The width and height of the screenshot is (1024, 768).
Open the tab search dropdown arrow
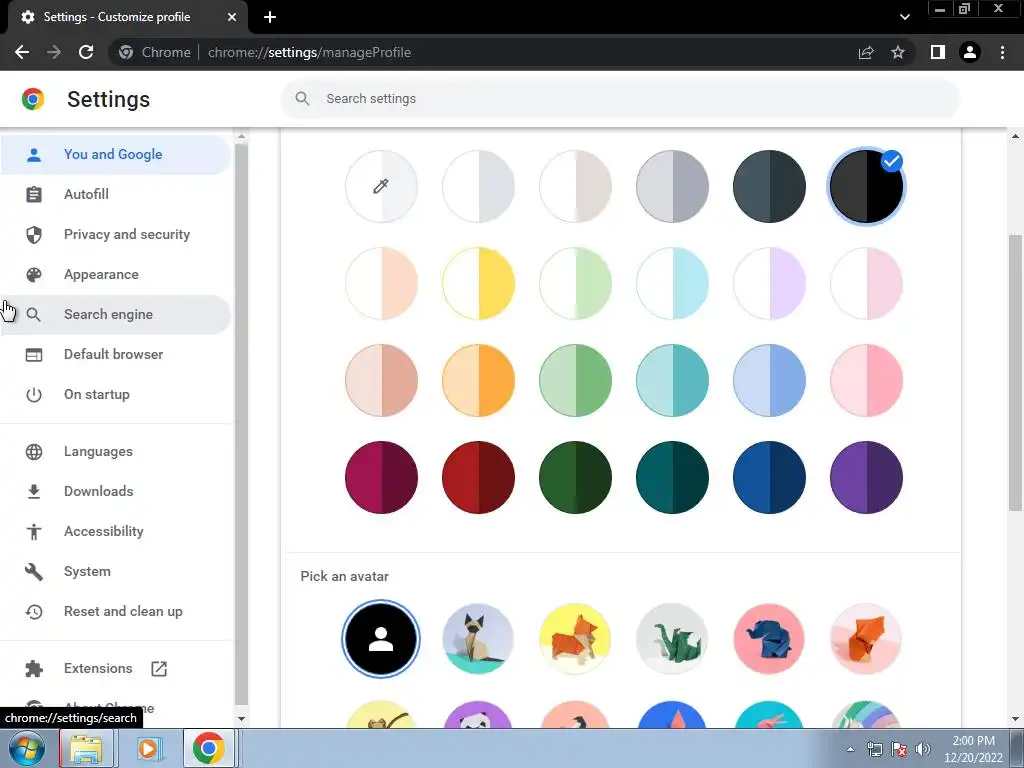coord(904,17)
